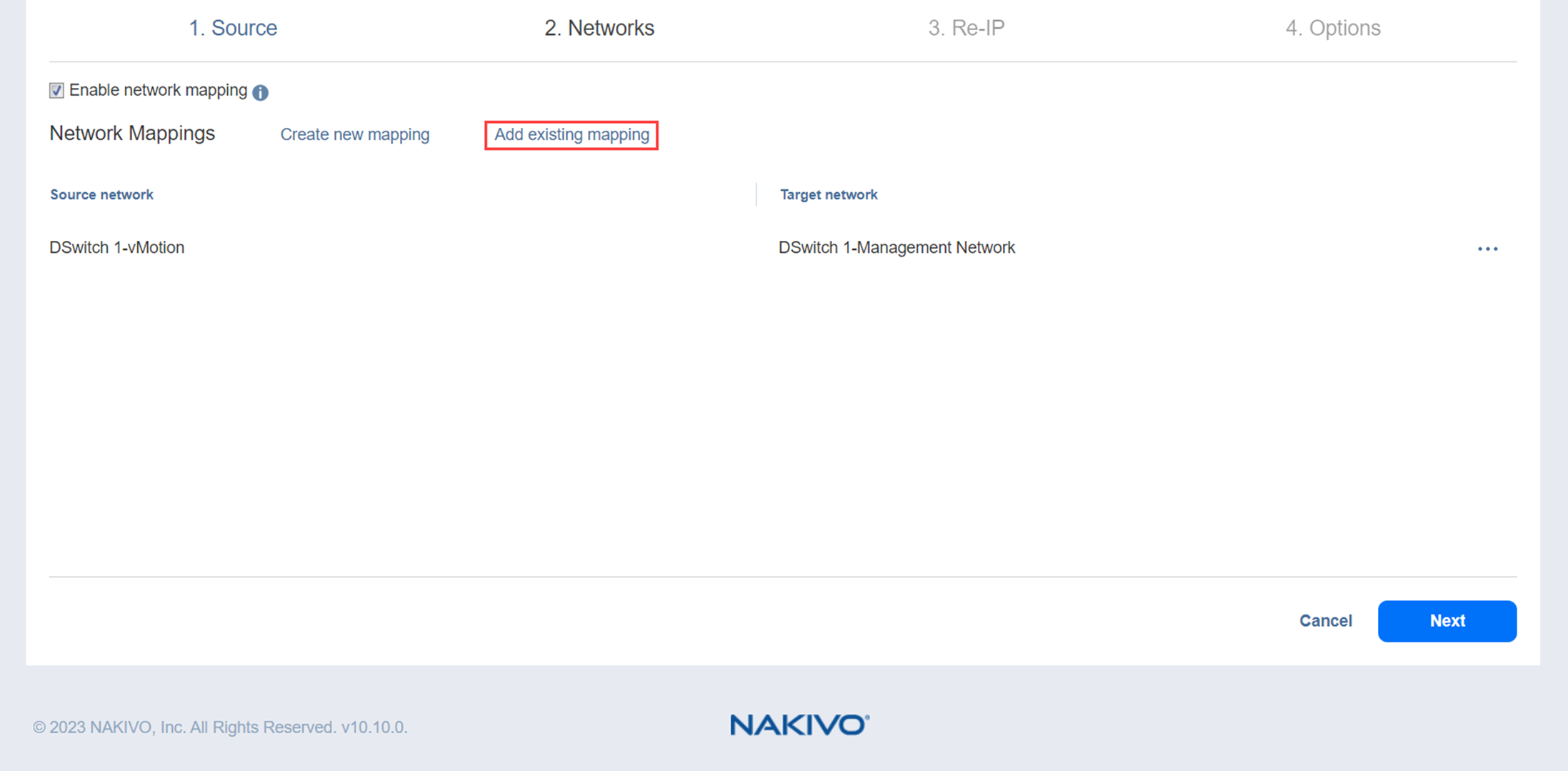This screenshot has height=771, width=1568.
Task: Open the three-dot menu for the mapping row
Action: click(x=1487, y=249)
